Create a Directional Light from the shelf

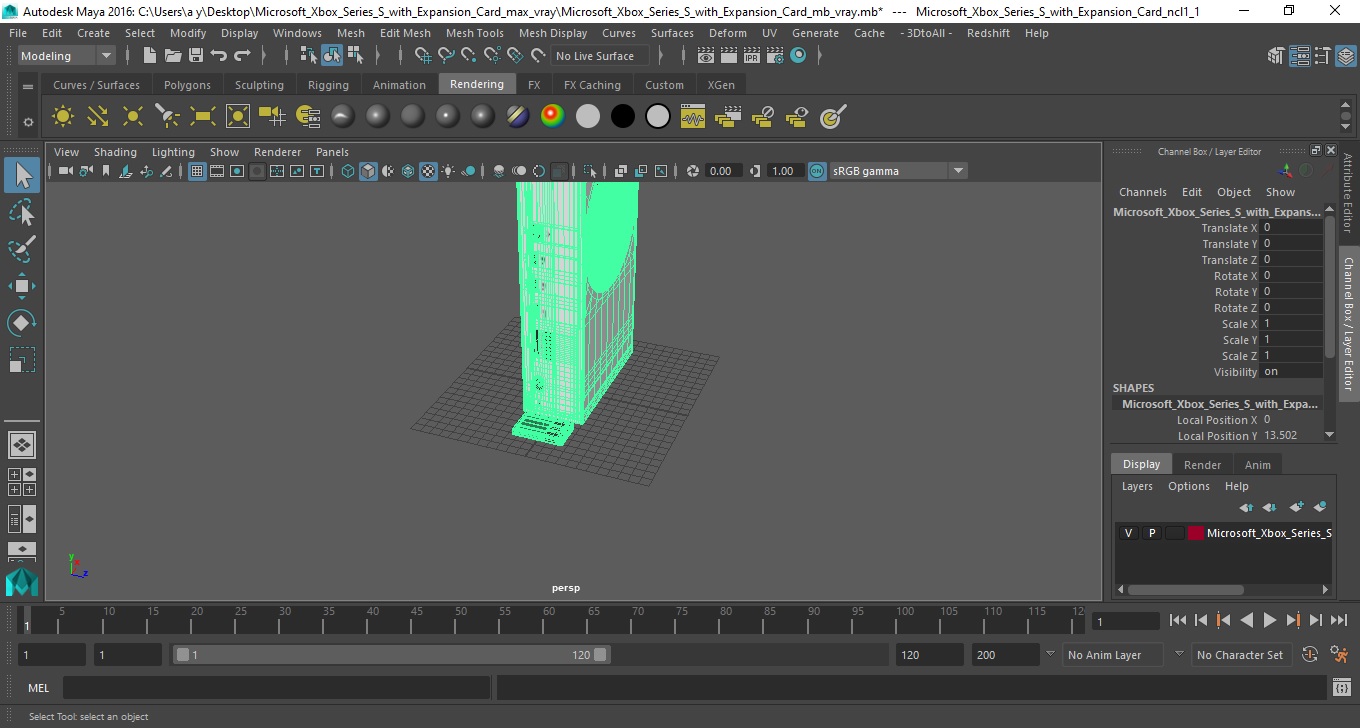tap(98, 117)
